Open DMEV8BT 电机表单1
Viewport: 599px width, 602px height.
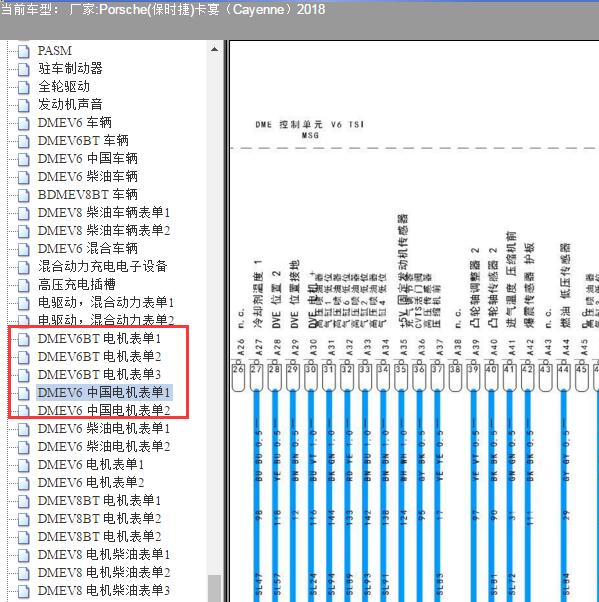(x=99, y=501)
